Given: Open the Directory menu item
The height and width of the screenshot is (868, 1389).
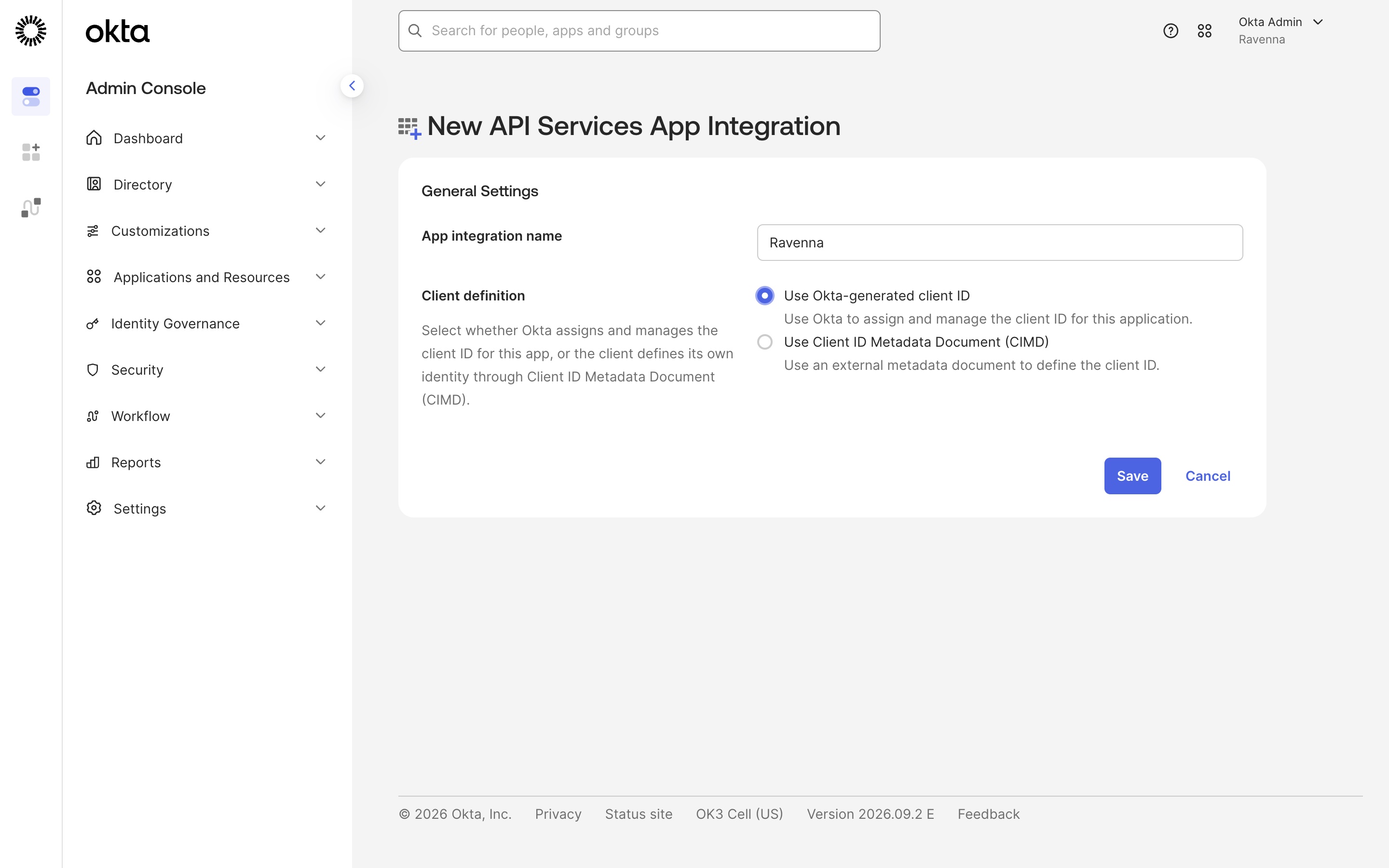Looking at the screenshot, I should coord(206,184).
